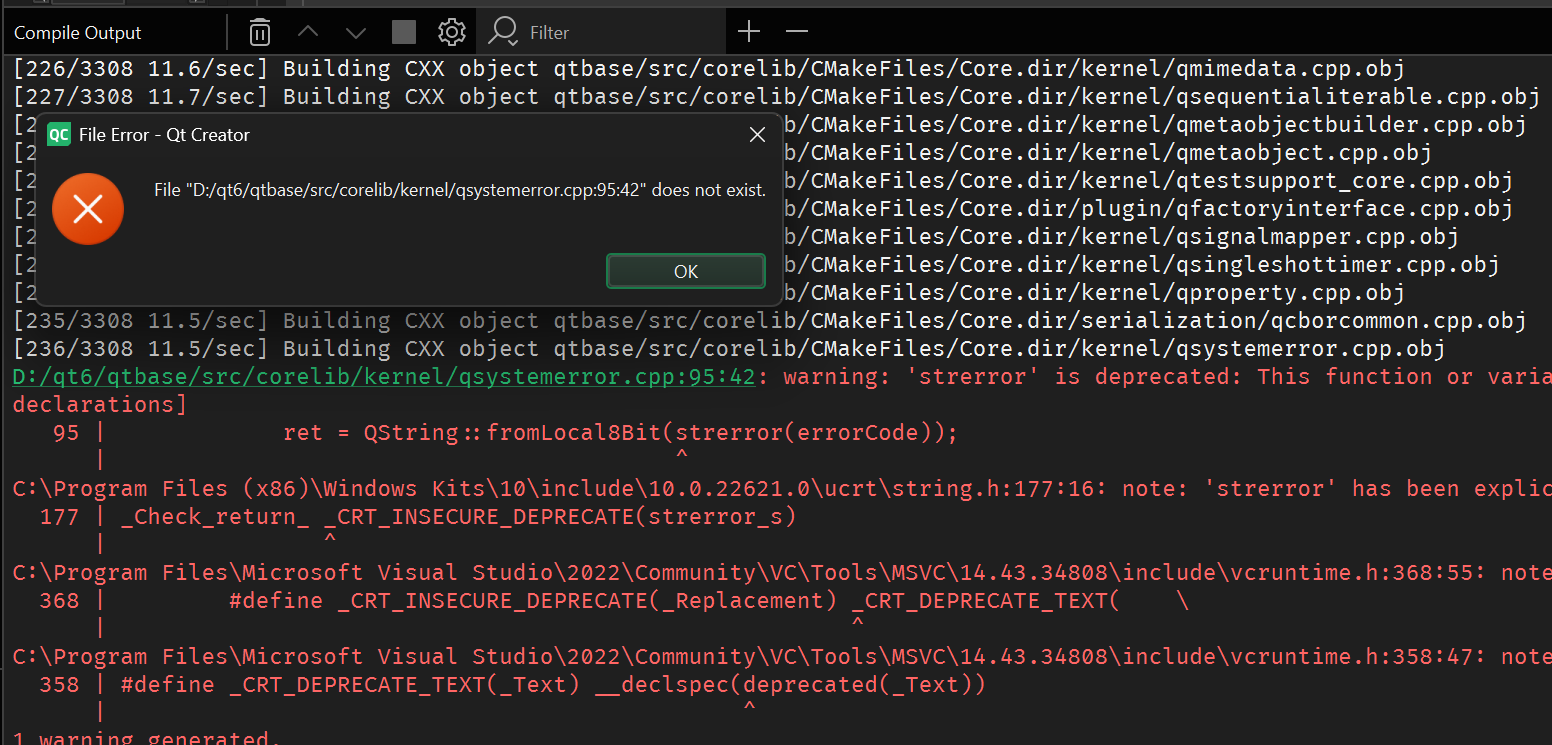Open compile output settings gear

452,32
